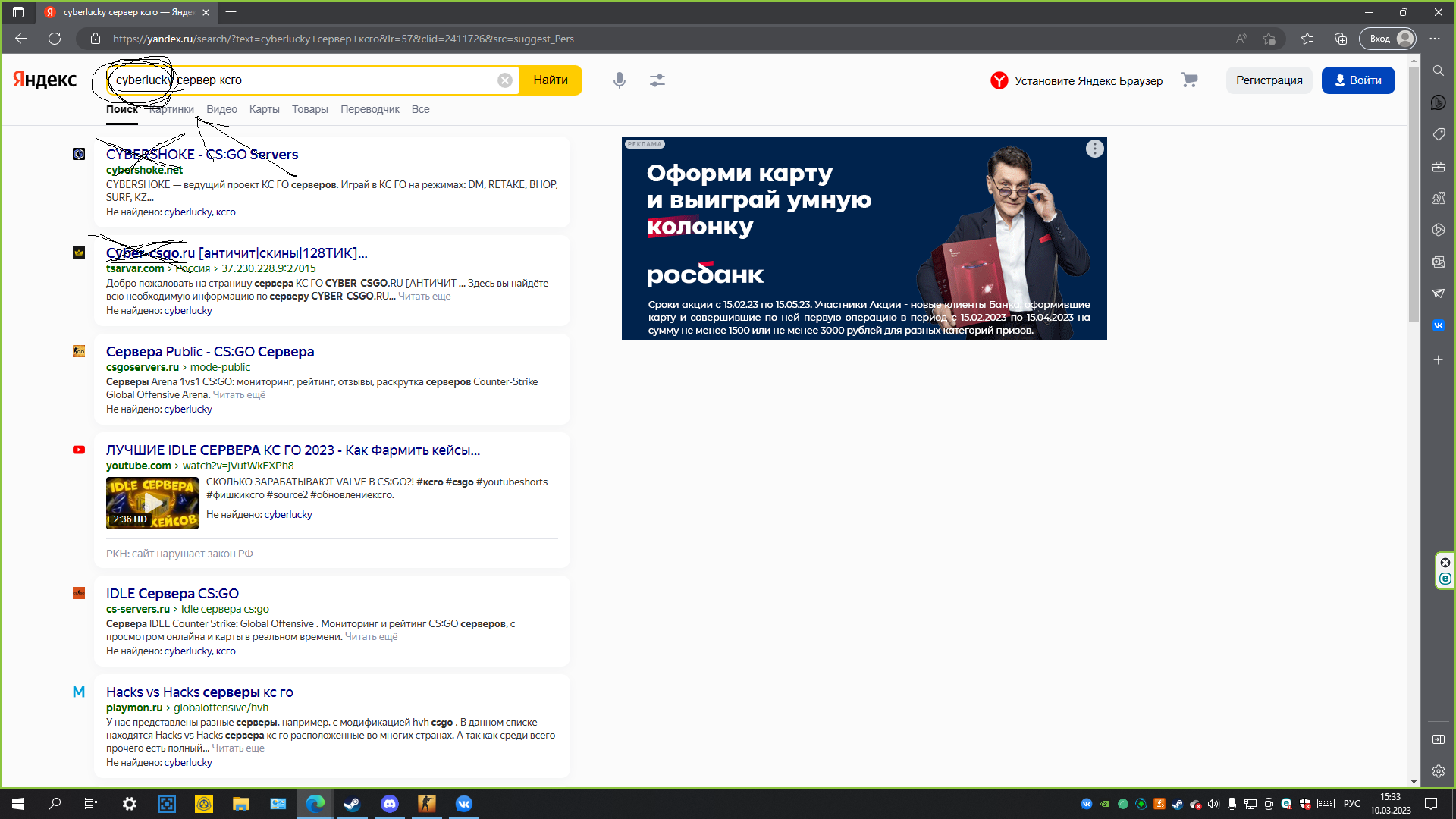Start voice search with the microphone icon
The image size is (1456, 819).
click(x=620, y=80)
